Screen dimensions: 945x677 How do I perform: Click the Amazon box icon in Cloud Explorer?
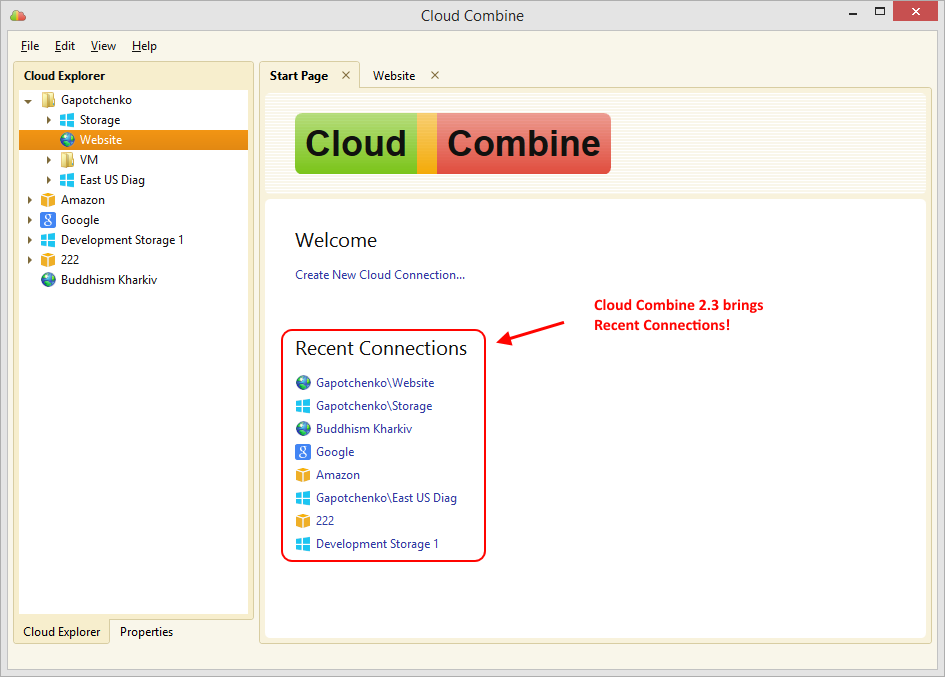coord(48,200)
